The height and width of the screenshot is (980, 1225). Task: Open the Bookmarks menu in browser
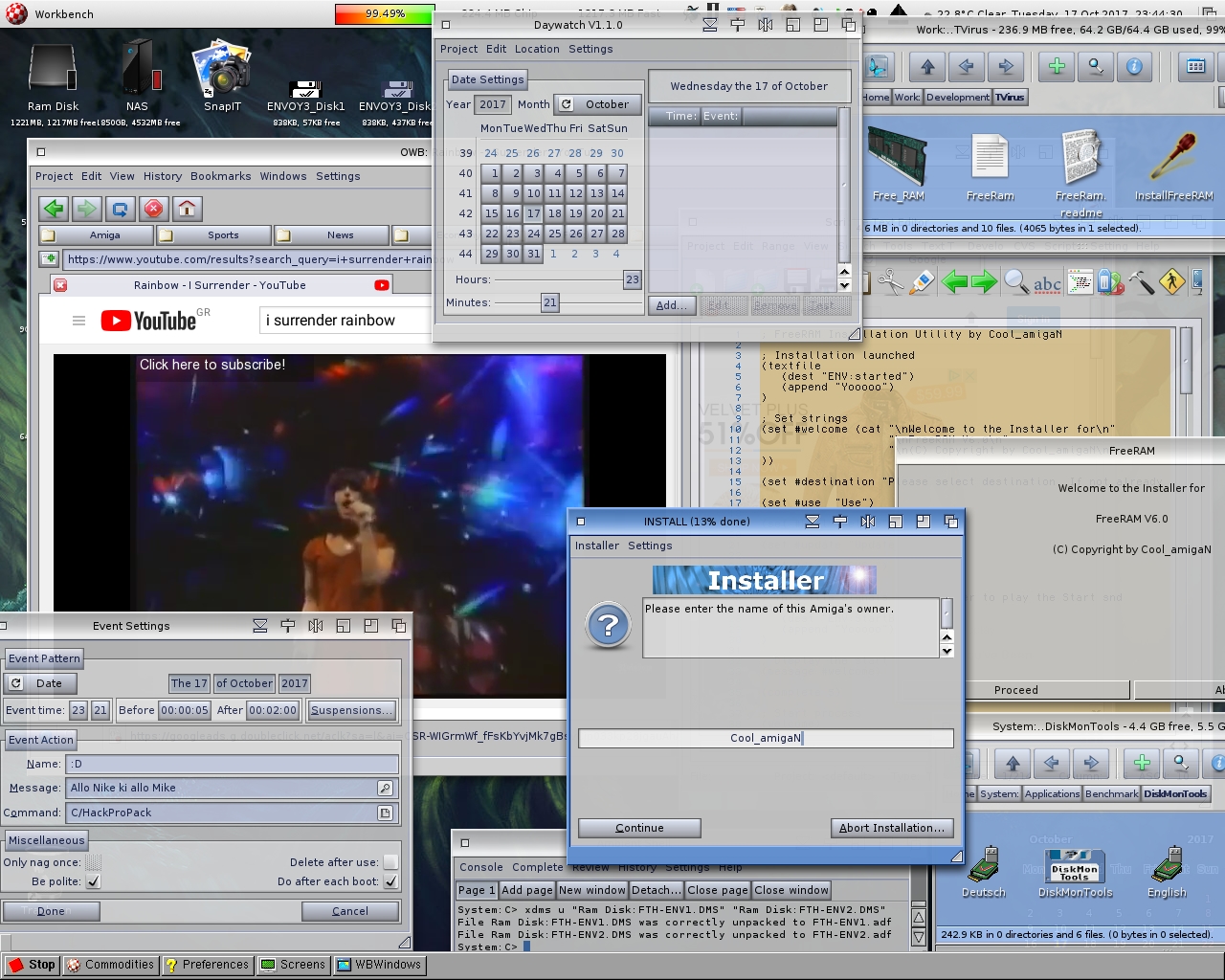click(x=220, y=176)
